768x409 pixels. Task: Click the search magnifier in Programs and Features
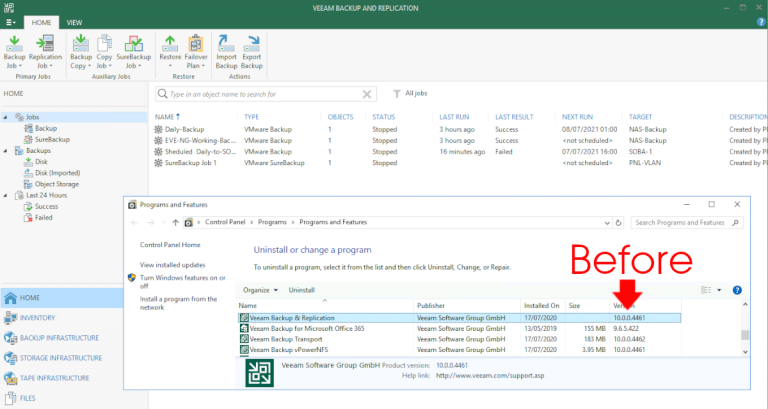(735, 222)
